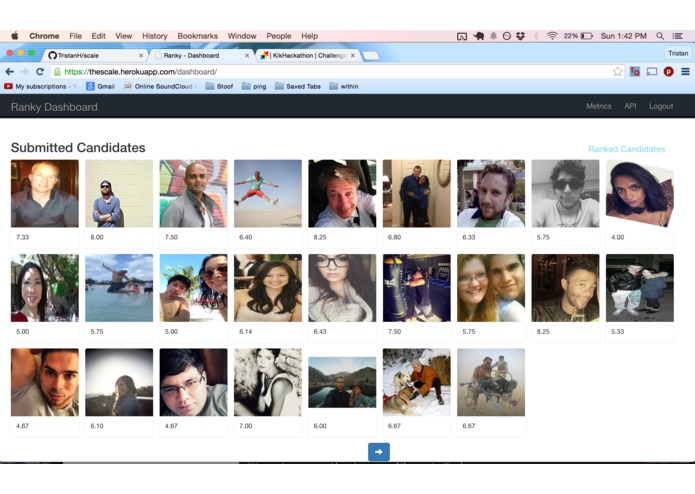The width and height of the screenshot is (695, 494).
Task: Go back with the browser back arrow
Action: pos(10,71)
